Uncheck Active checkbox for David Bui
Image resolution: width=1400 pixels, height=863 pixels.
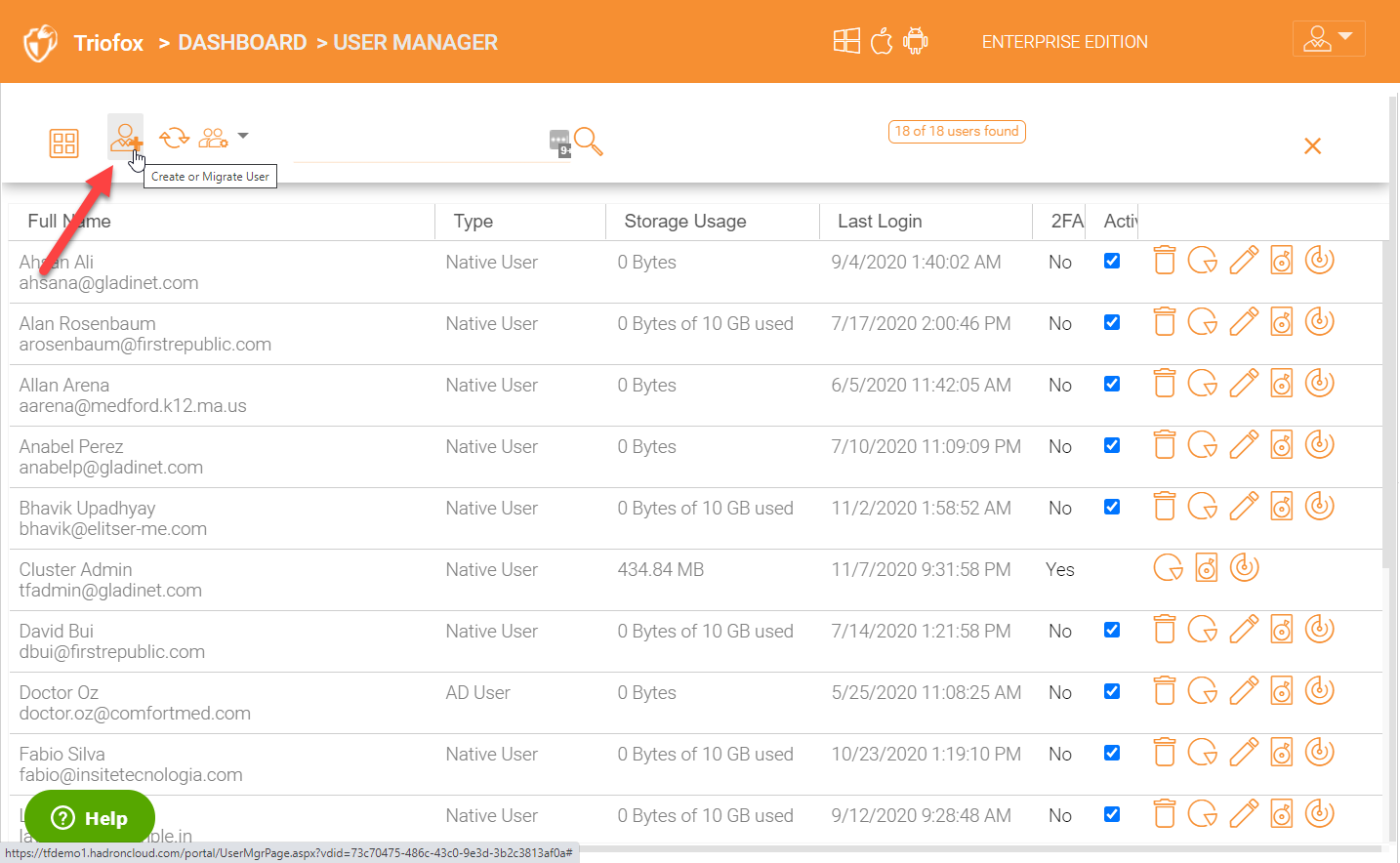point(1112,630)
